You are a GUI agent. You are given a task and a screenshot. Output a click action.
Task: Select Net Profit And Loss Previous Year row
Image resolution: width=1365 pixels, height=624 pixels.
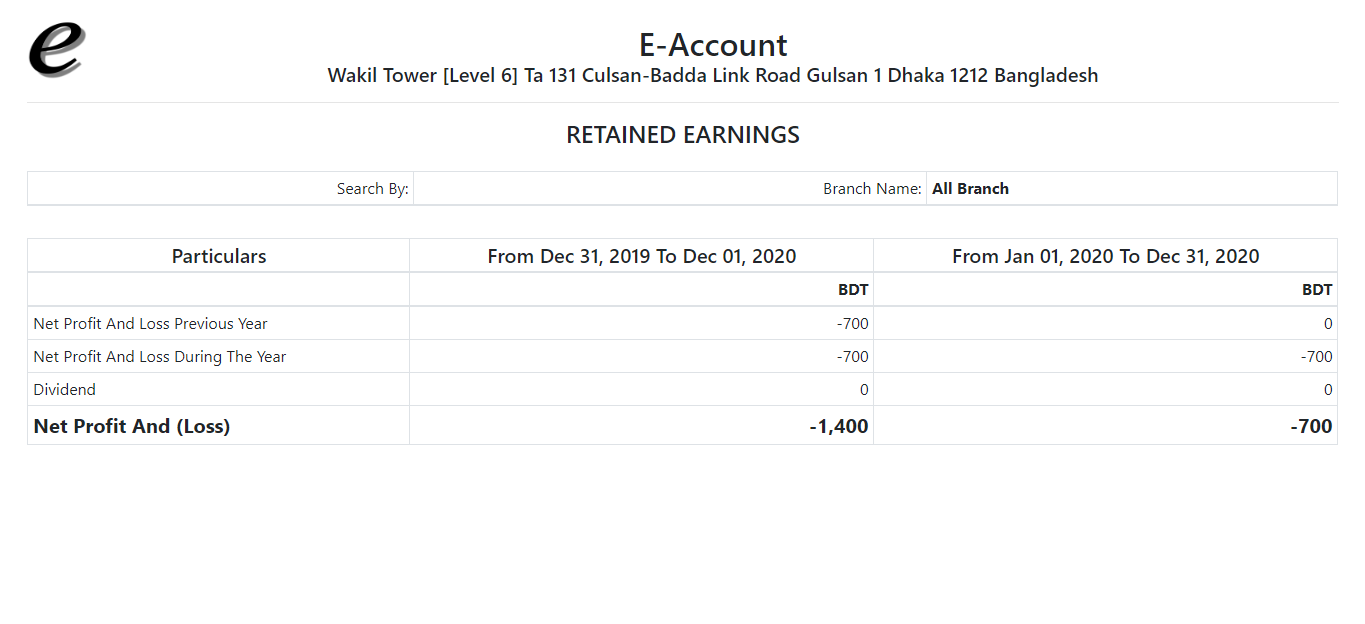pyautogui.click(x=150, y=324)
